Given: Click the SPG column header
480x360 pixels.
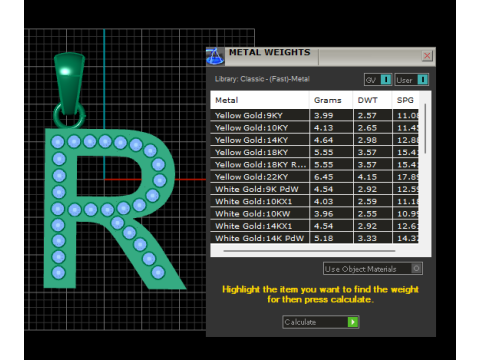Looking at the screenshot, I should click(x=405, y=100).
